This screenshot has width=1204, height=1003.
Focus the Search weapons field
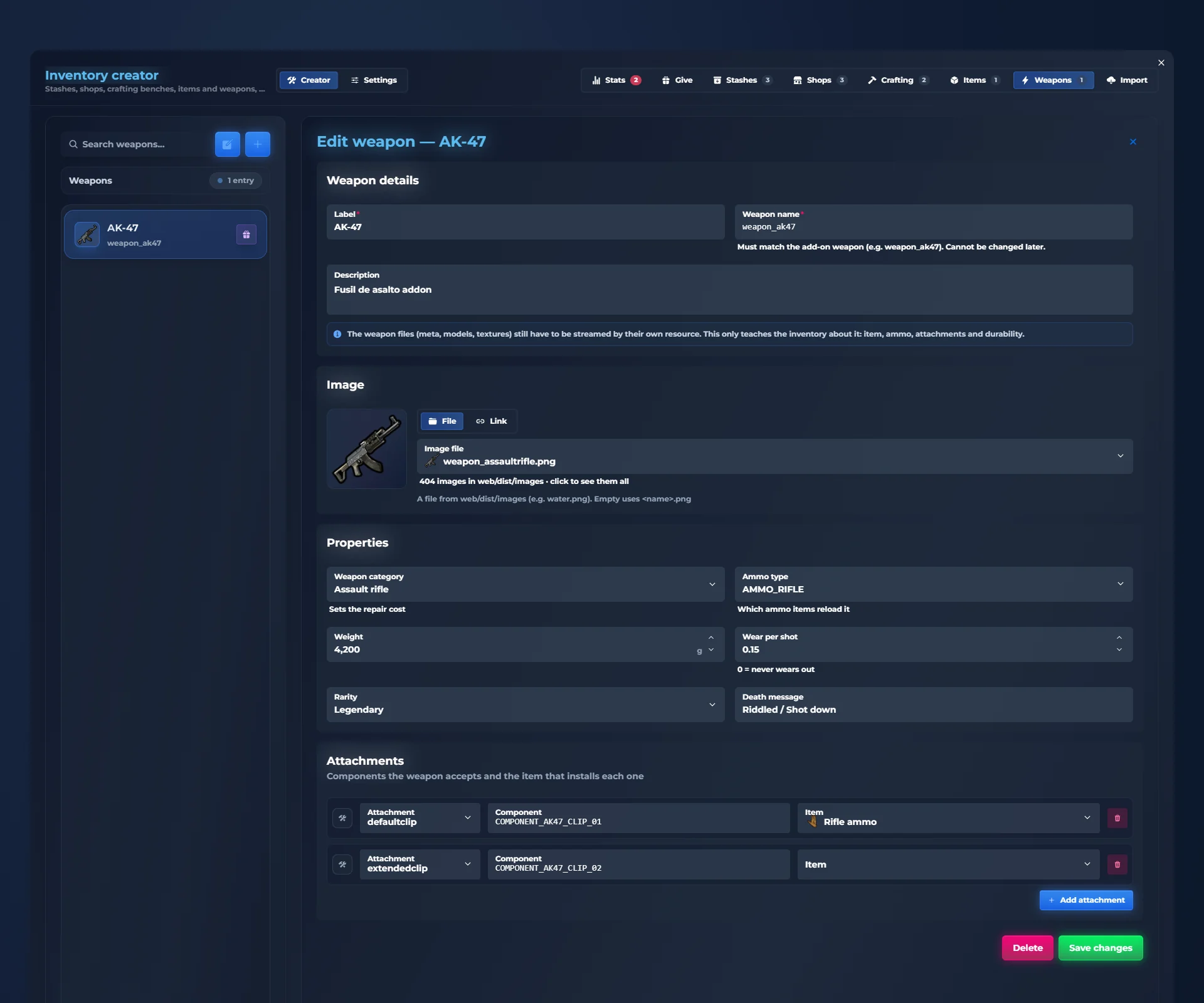click(x=137, y=144)
